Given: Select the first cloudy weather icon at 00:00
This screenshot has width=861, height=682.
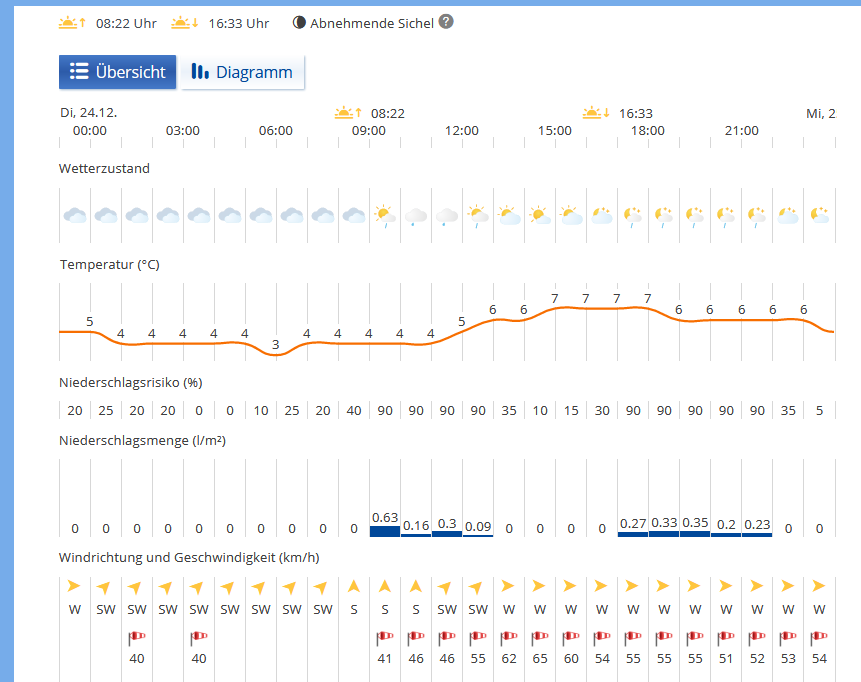Looking at the screenshot, I should 75,215.
